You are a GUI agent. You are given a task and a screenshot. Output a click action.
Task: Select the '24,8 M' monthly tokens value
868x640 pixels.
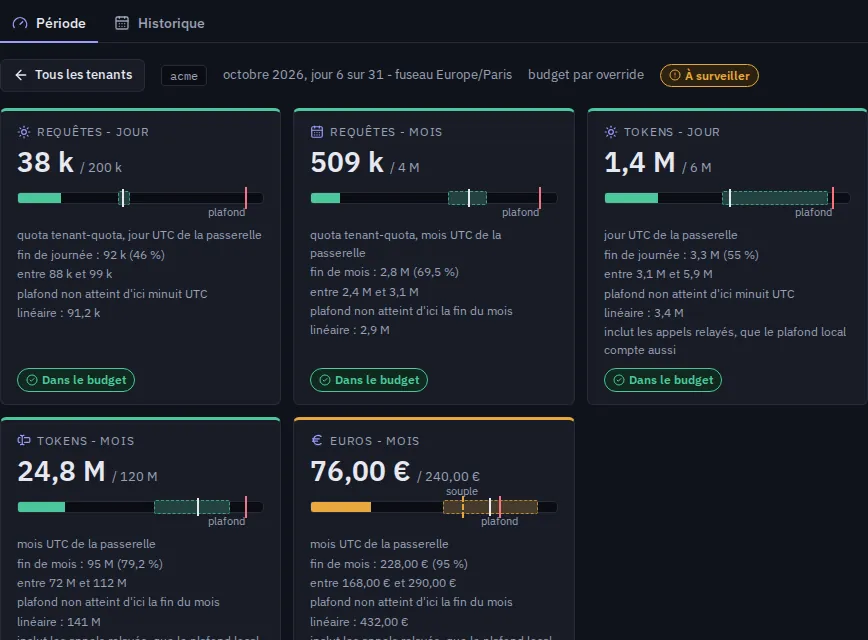click(61, 471)
